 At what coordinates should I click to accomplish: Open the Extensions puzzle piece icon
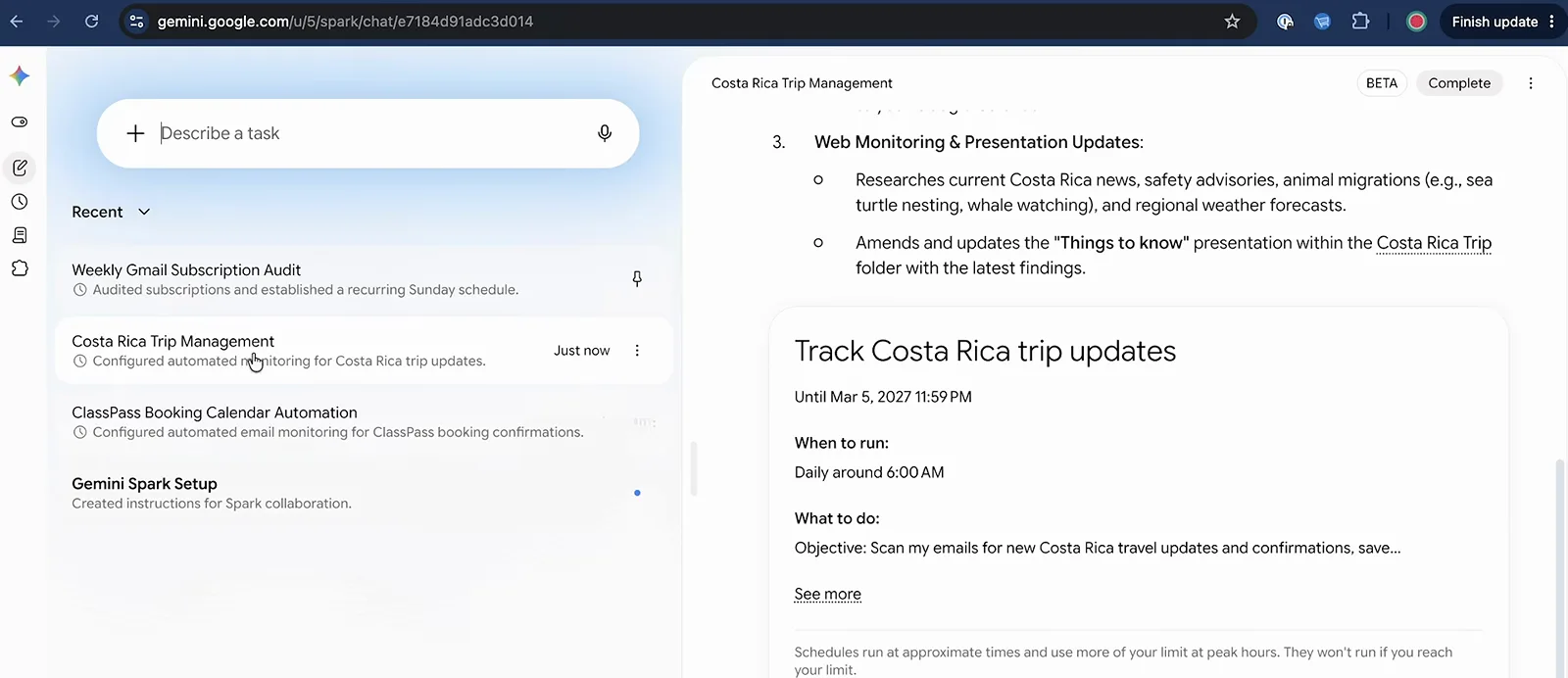coord(1360,22)
